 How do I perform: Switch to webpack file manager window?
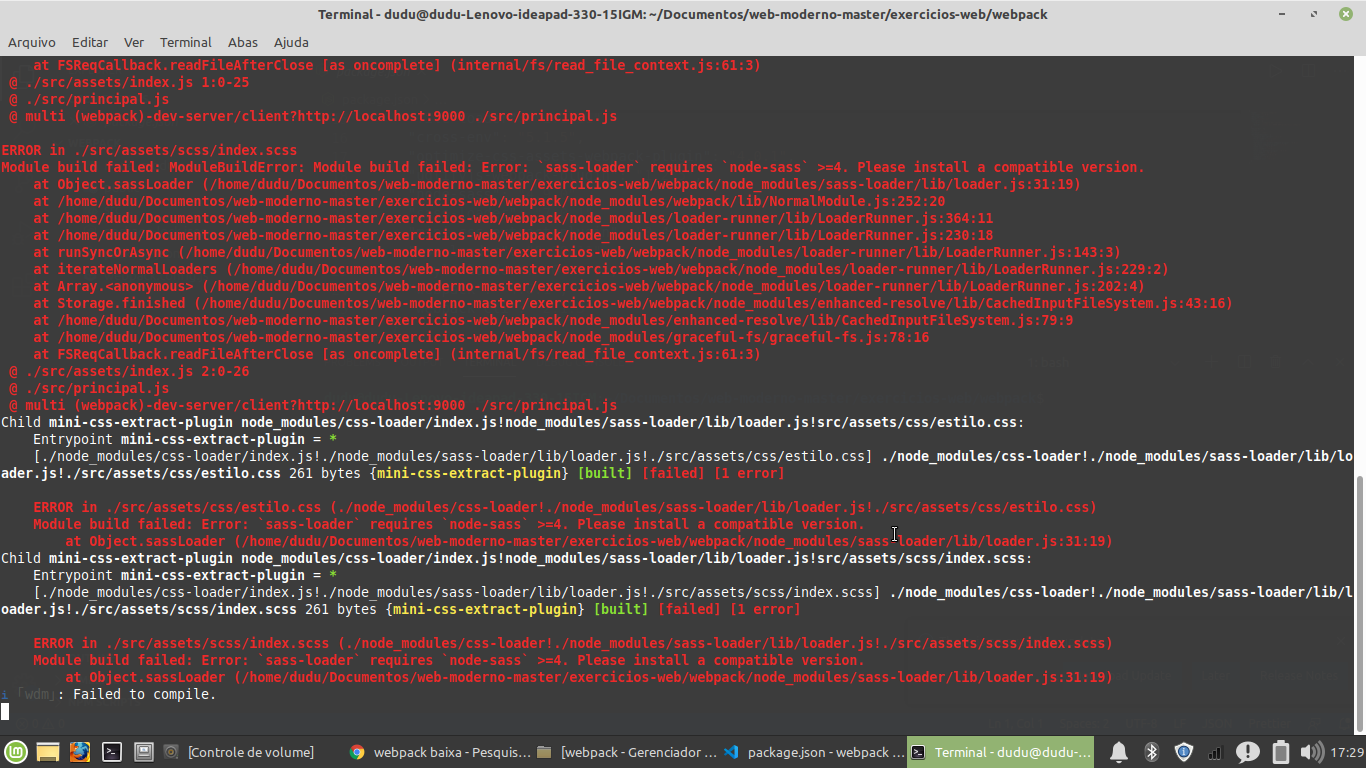coord(626,752)
